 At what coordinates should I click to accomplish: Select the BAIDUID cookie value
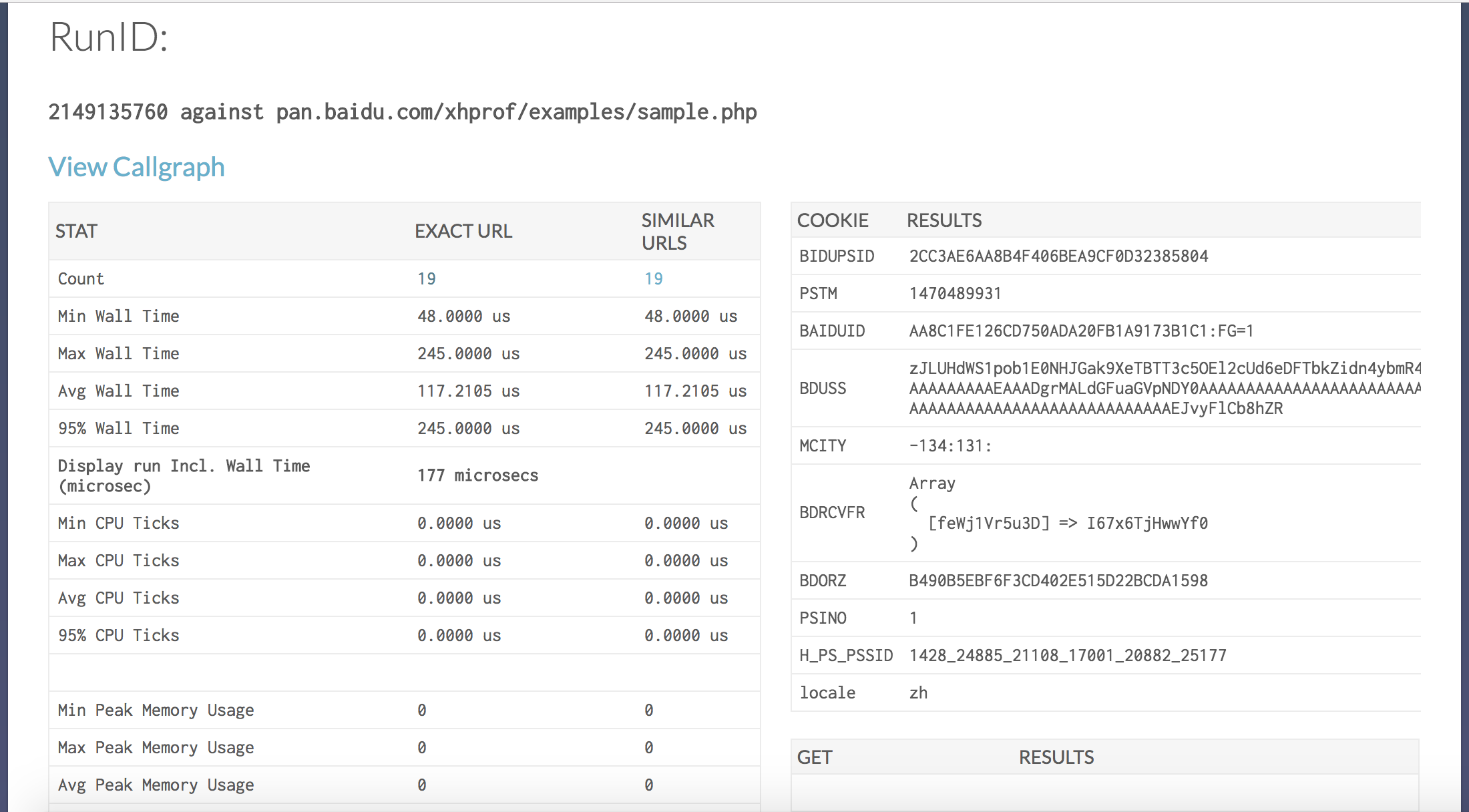tap(1080, 331)
